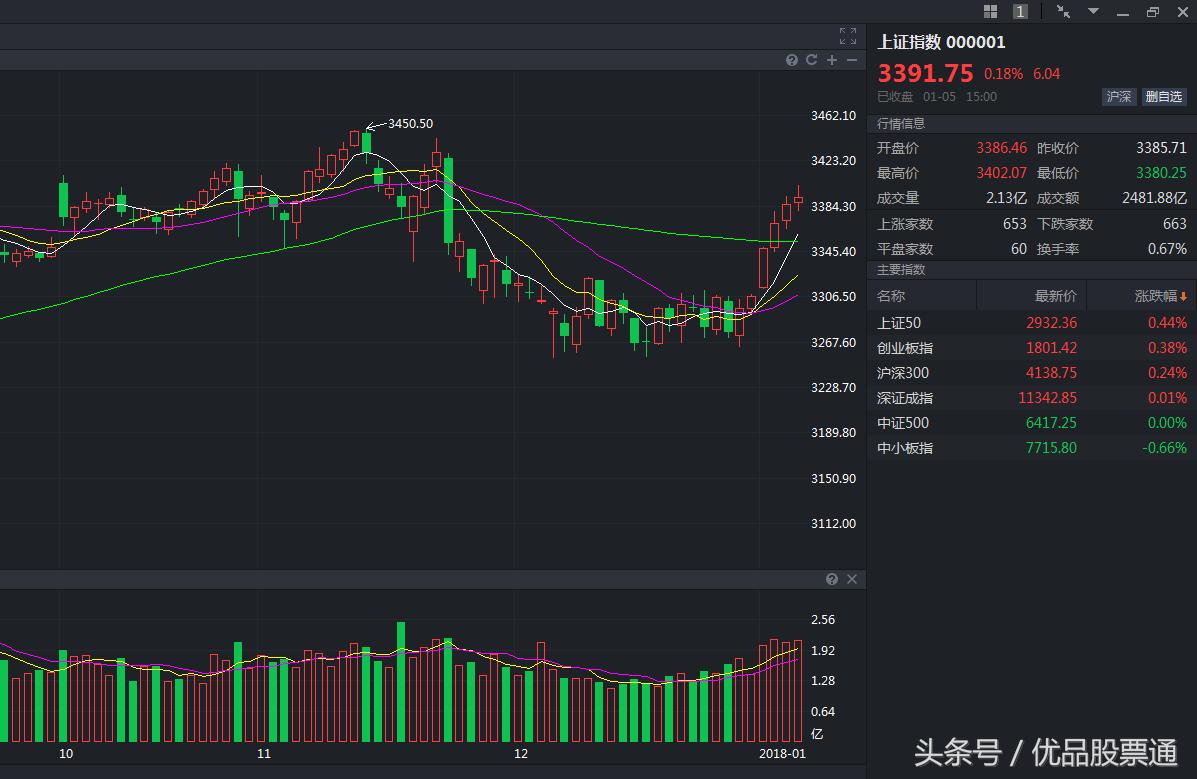The height and width of the screenshot is (779, 1197).
Task: Click the 删自选 button
Action: point(1164,97)
